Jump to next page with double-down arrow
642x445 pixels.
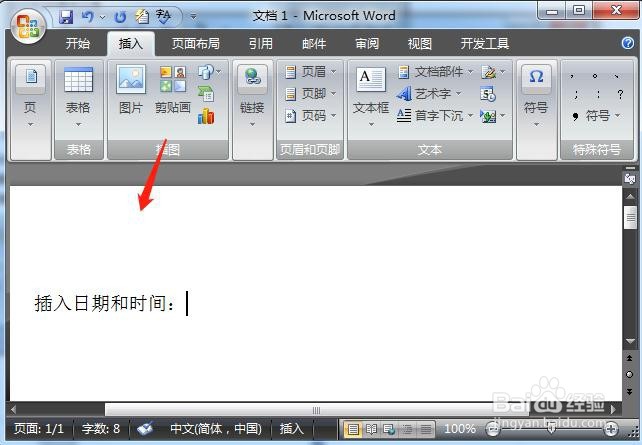(630, 391)
